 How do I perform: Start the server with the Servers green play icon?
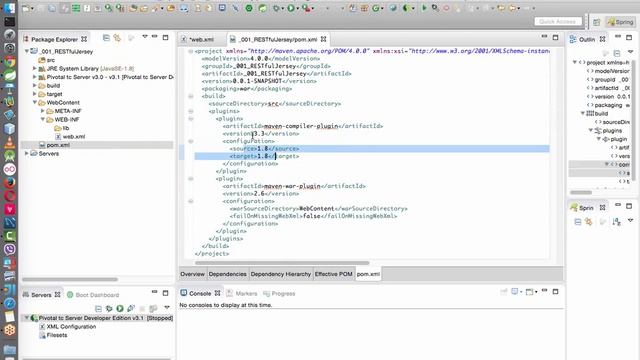tap(120, 308)
